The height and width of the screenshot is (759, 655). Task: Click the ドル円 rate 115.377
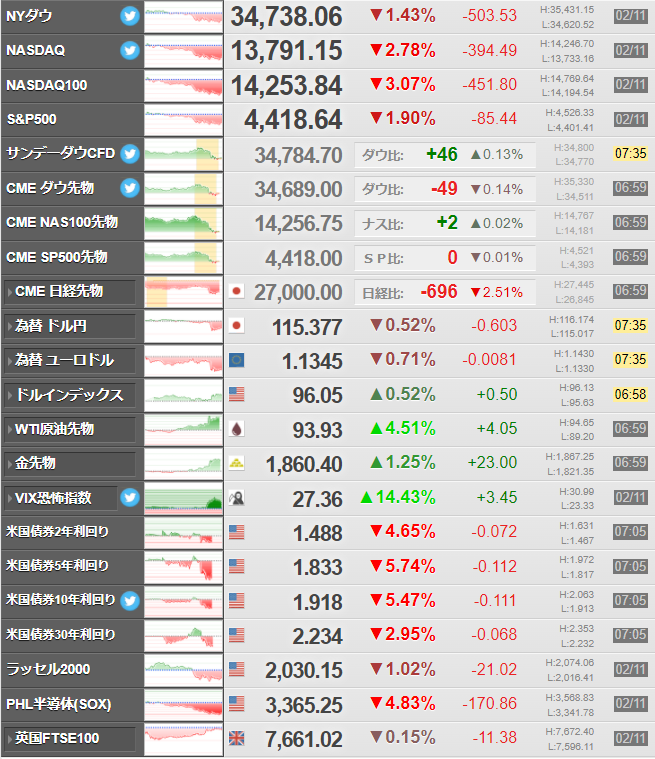pos(307,327)
